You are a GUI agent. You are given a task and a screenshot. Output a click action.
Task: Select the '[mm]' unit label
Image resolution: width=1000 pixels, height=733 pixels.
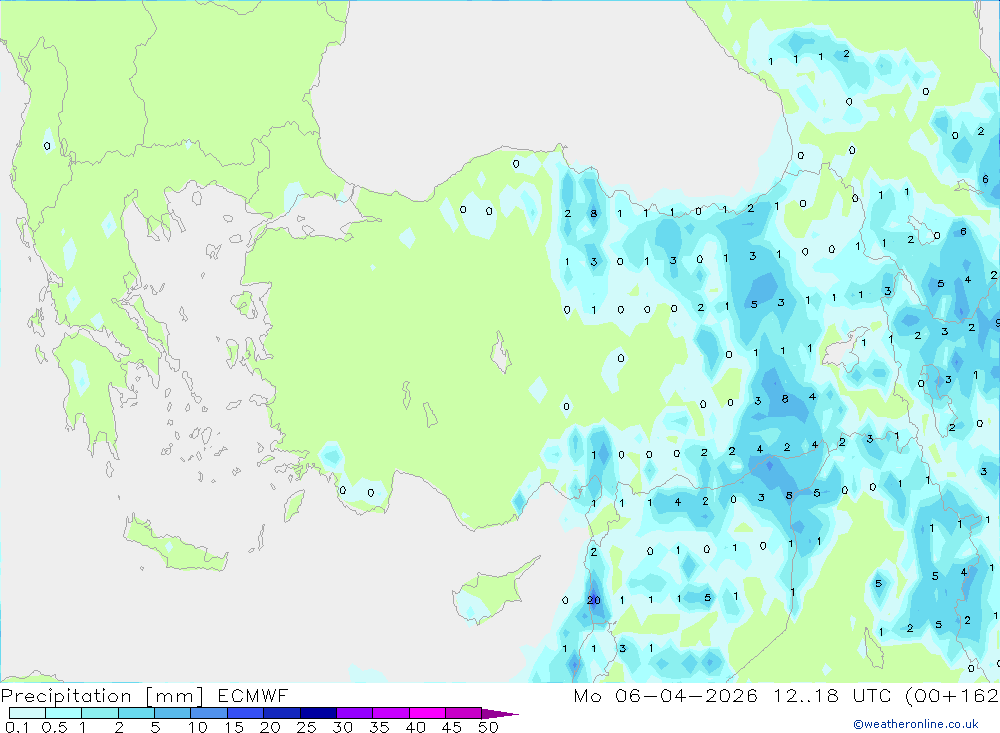174,696
